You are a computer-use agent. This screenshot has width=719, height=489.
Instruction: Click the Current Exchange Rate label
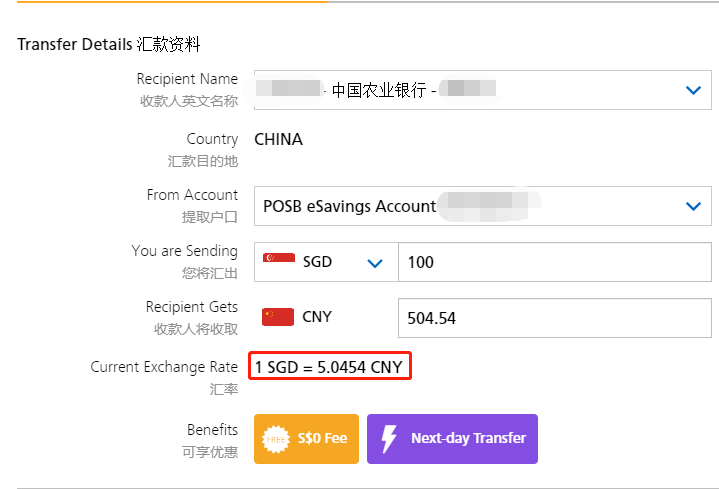pos(164,367)
